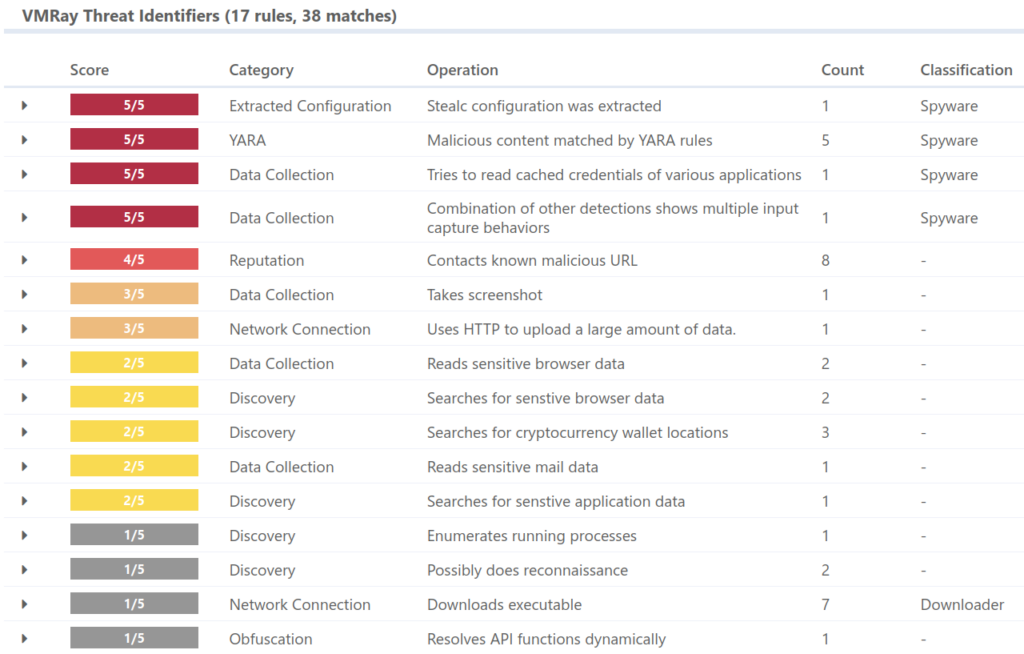Expand the Takes screenshot row
Viewport: 1024px width, 654px height.
tap(24, 295)
